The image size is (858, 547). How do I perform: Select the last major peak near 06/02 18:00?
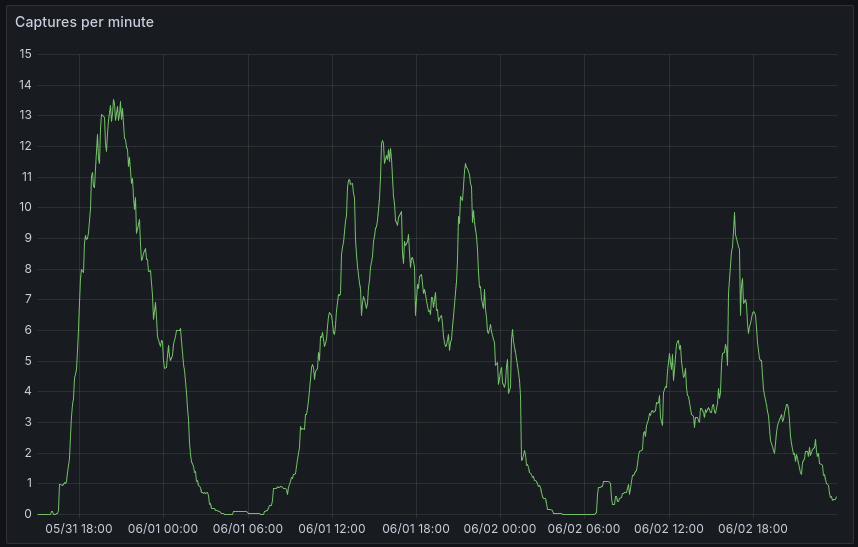[734, 212]
